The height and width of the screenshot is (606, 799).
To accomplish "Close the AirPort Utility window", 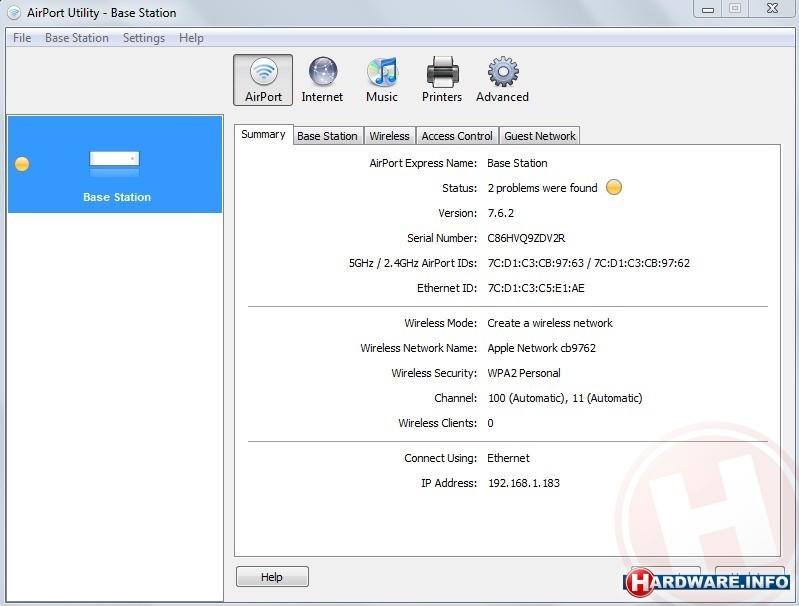I will pos(773,9).
